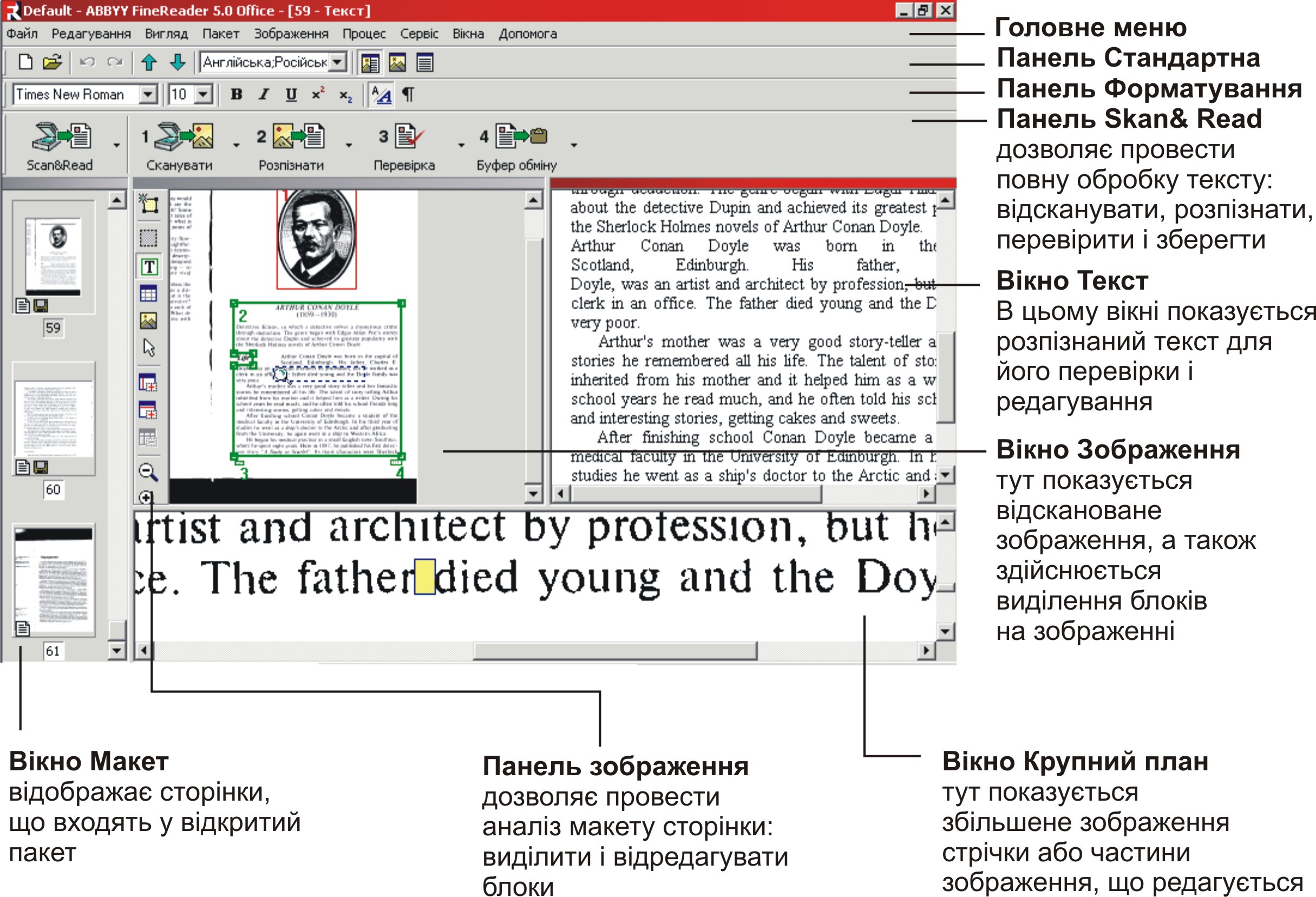Screen dimensions: 1316x897
Task: Select page 60 thumbnail
Action: tap(54, 419)
